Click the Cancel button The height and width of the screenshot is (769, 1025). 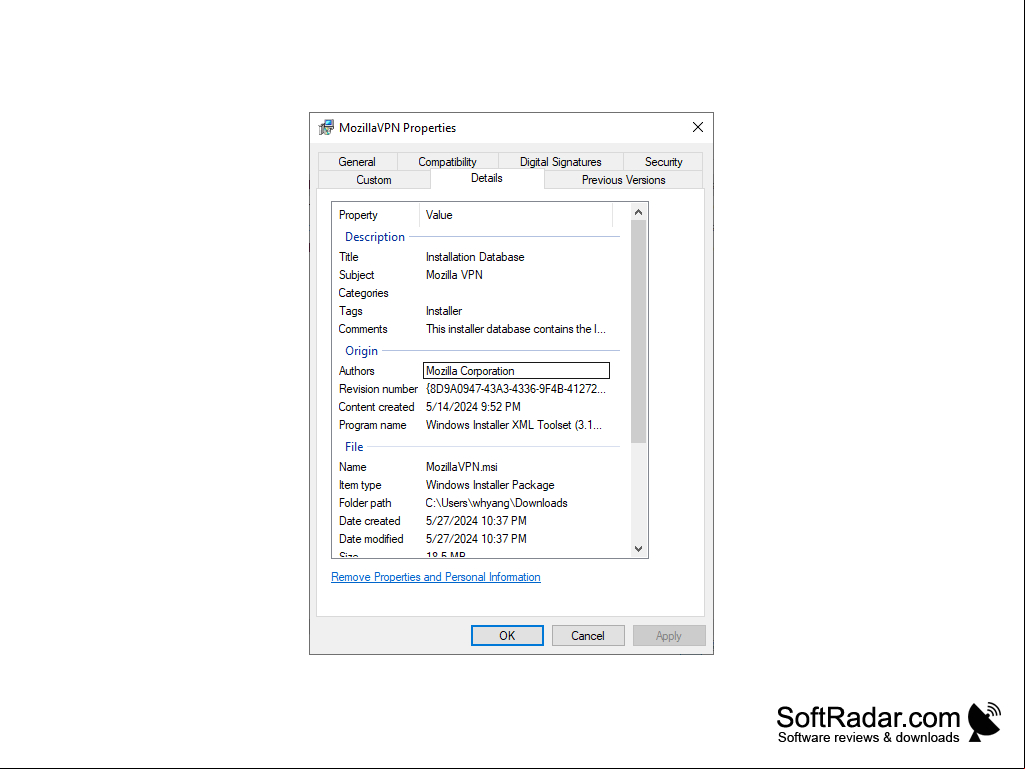[x=588, y=636]
